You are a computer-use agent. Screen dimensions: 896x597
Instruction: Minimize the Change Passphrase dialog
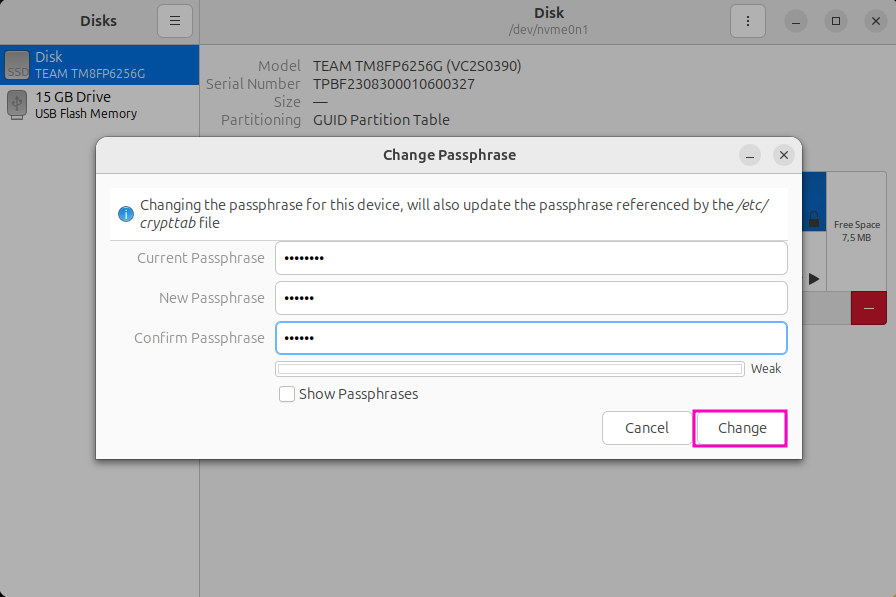(751, 155)
